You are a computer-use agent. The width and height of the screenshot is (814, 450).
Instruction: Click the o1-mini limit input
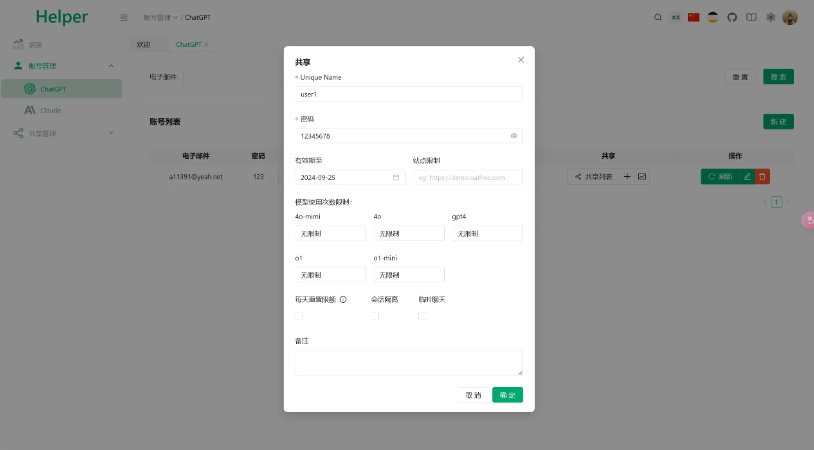coord(409,275)
